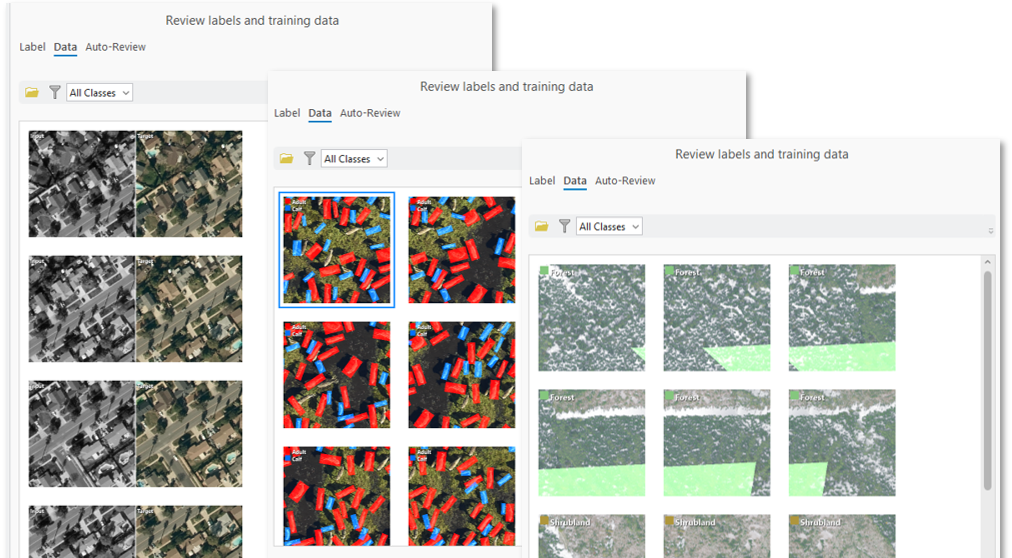Open Auto-Review tab in middle window
The width and height of the screenshot is (1012, 558).
click(370, 113)
